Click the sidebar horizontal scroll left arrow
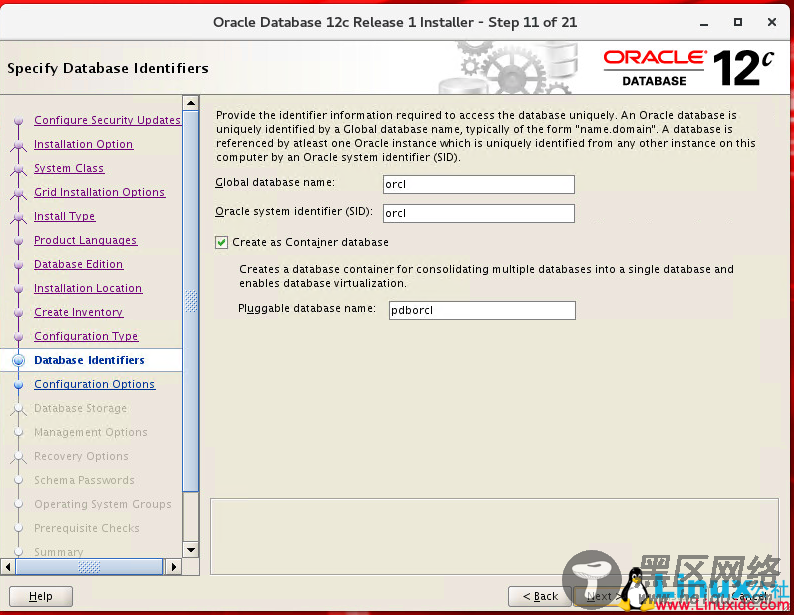Screen dimensions: 794x615 click(8, 566)
